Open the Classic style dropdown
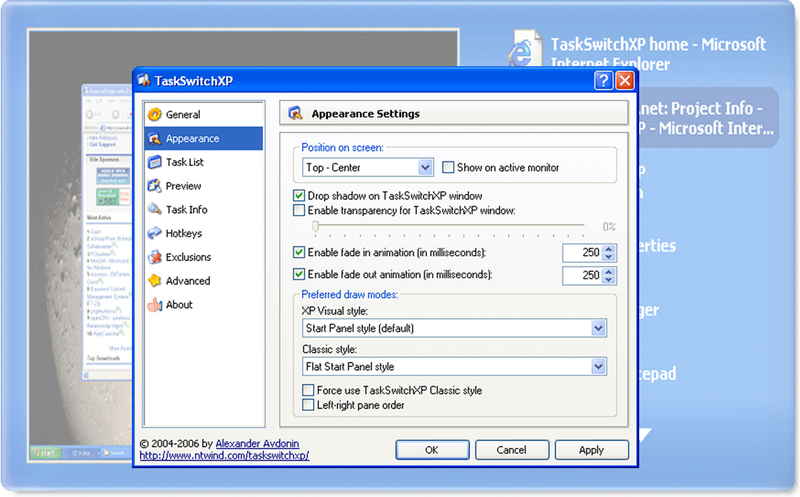 598,366
